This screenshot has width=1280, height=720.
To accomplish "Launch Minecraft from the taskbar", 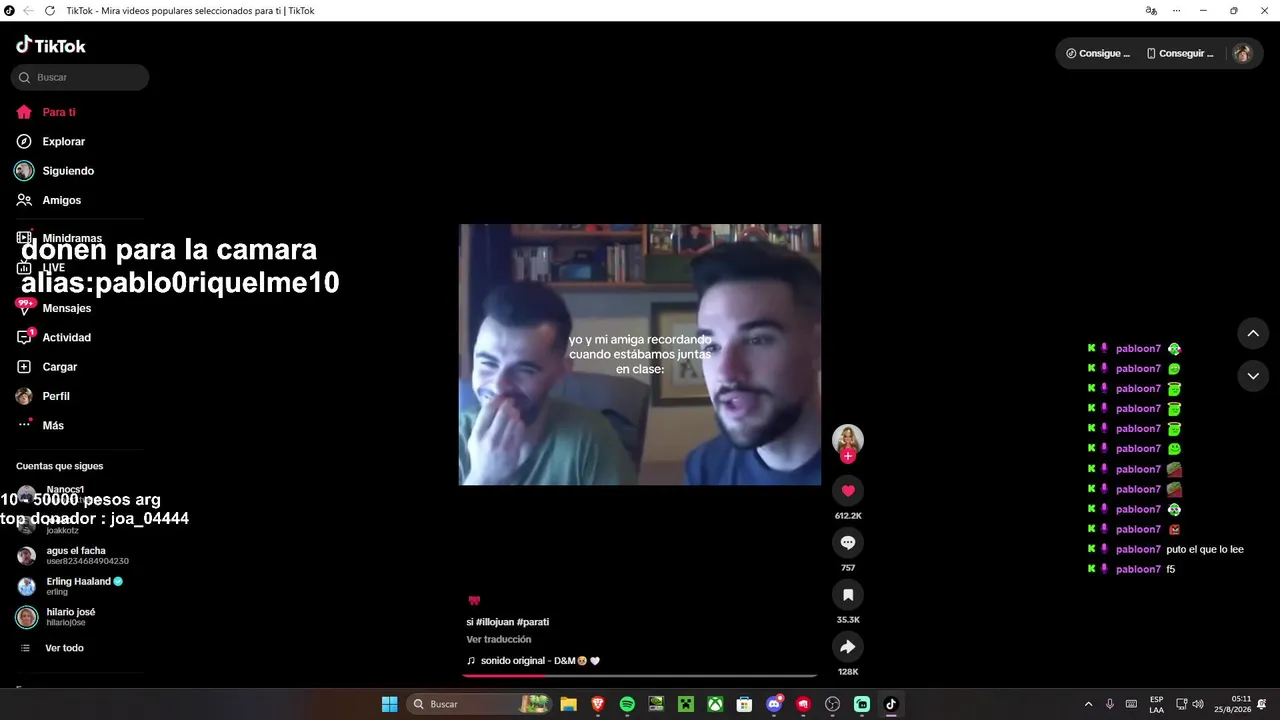I will 686,704.
